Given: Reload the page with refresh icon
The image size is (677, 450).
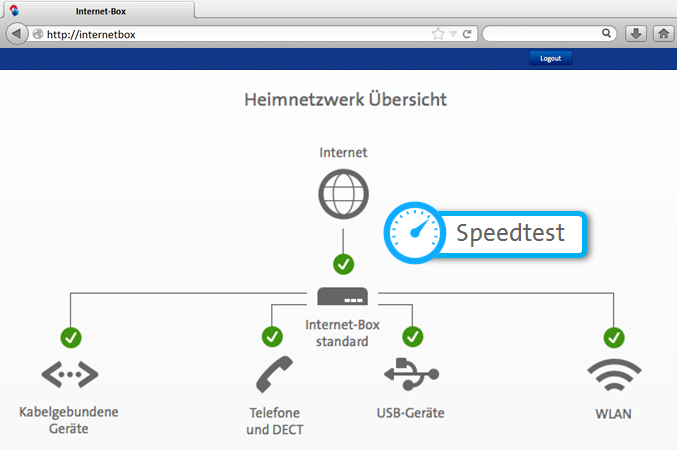Looking at the screenshot, I should pos(467,34).
